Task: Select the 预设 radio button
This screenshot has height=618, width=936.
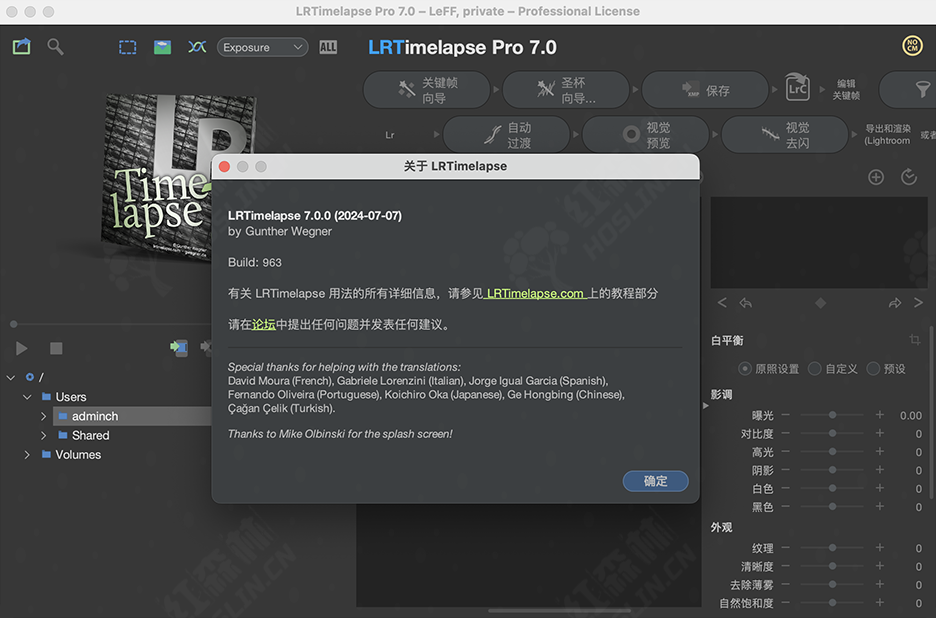Action: click(x=873, y=368)
